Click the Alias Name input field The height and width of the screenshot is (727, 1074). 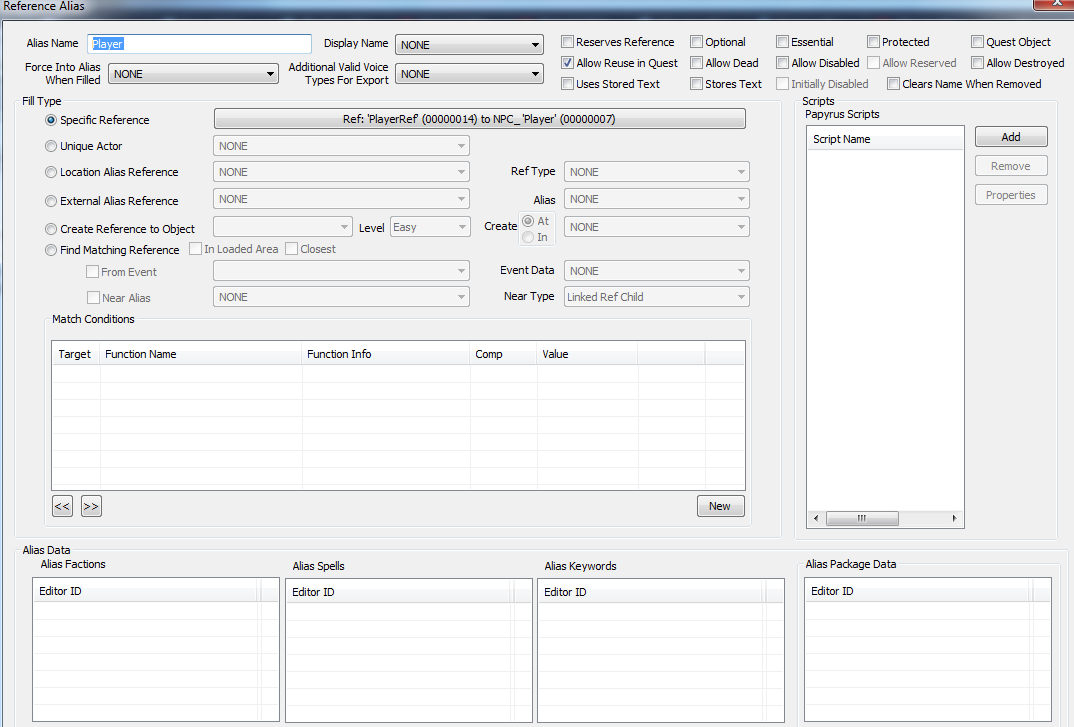(x=199, y=44)
